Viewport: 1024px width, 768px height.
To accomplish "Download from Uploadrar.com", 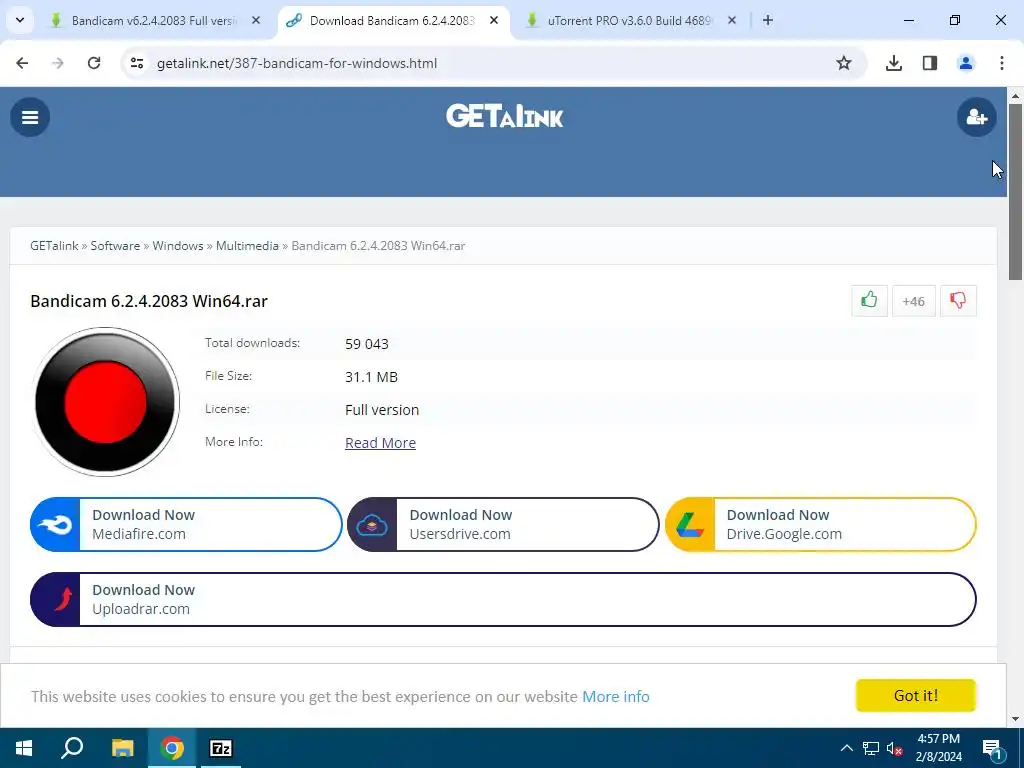I will click(503, 600).
